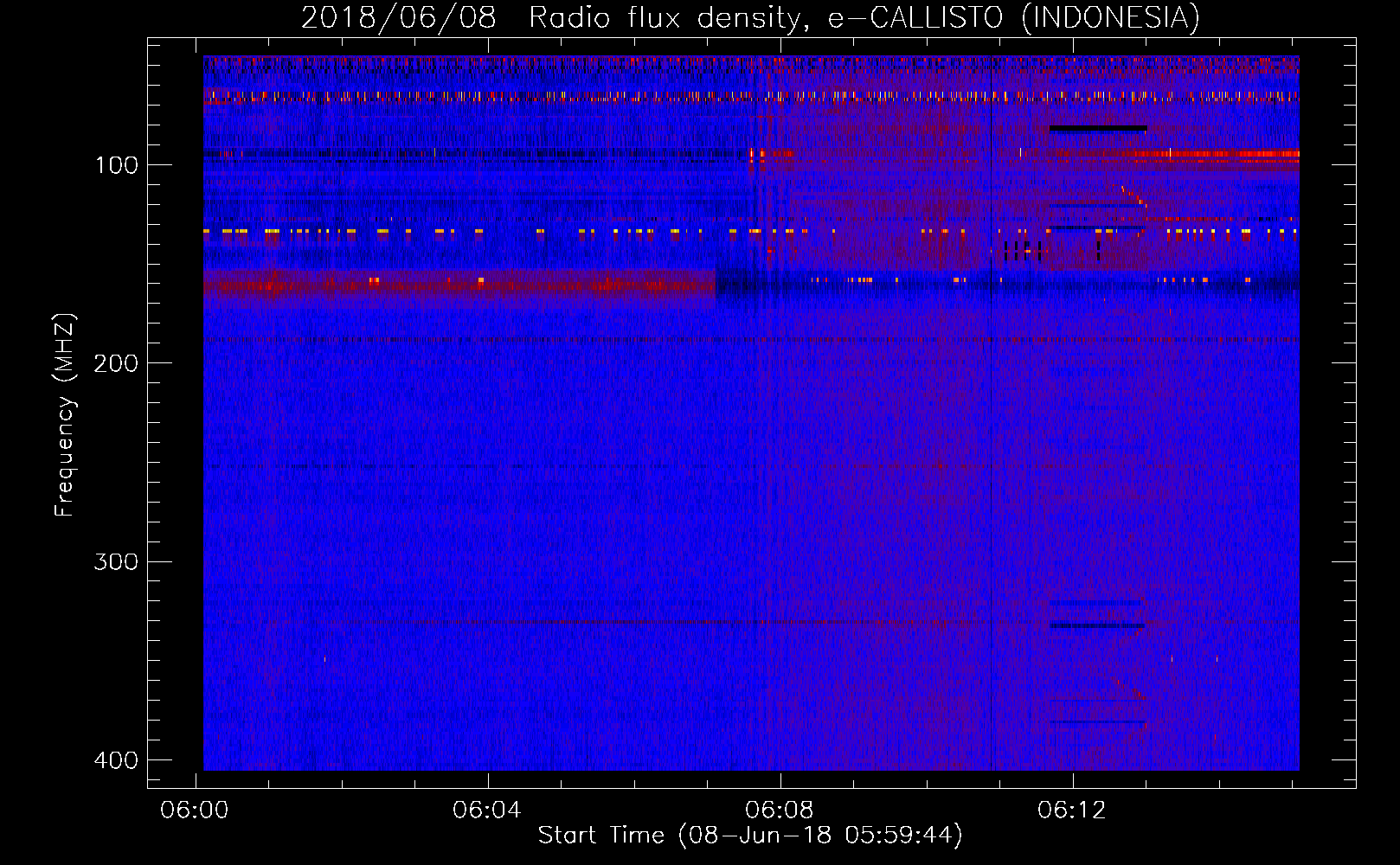The width and height of the screenshot is (1400, 865).
Task: Click the 06:04 time tick label
Action: tap(487, 811)
